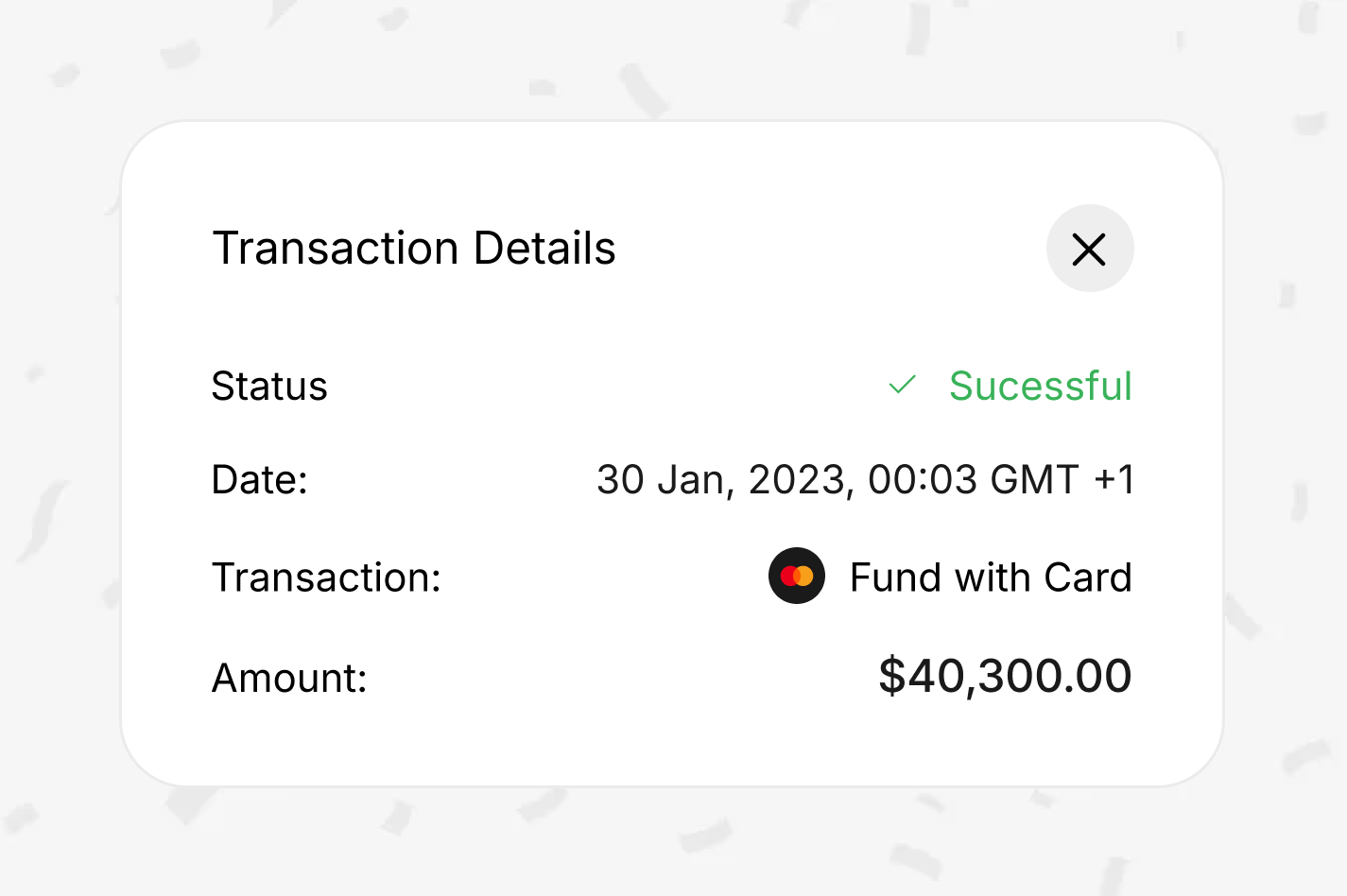The image size is (1347, 896).
Task: Select the green Sucessful status text
Action: (x=1040, y=386)
